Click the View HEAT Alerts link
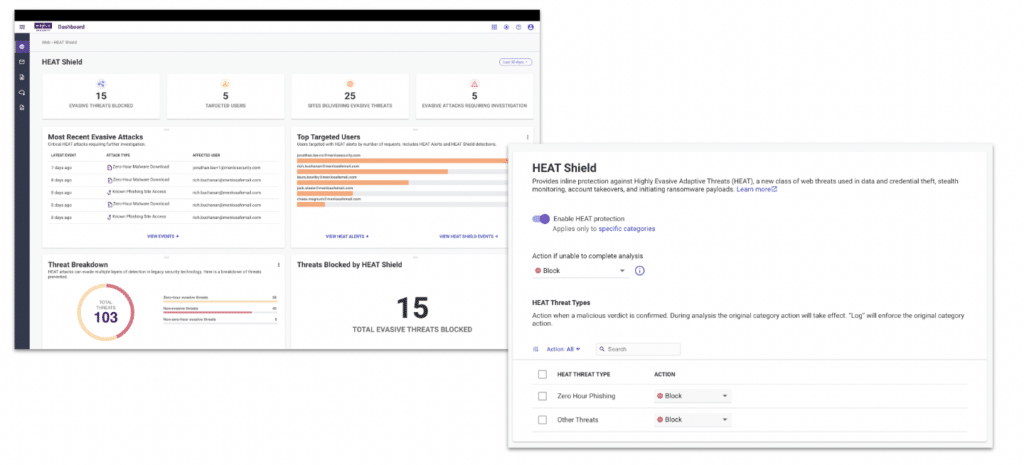This screenshot has width=1024, height=465. click(x=347, y=236)
